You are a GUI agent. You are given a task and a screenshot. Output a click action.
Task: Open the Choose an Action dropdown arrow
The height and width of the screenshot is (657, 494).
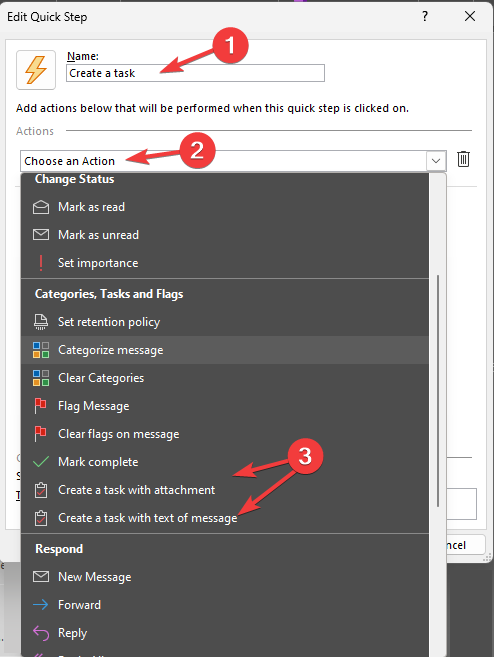[x=436, y=161]
